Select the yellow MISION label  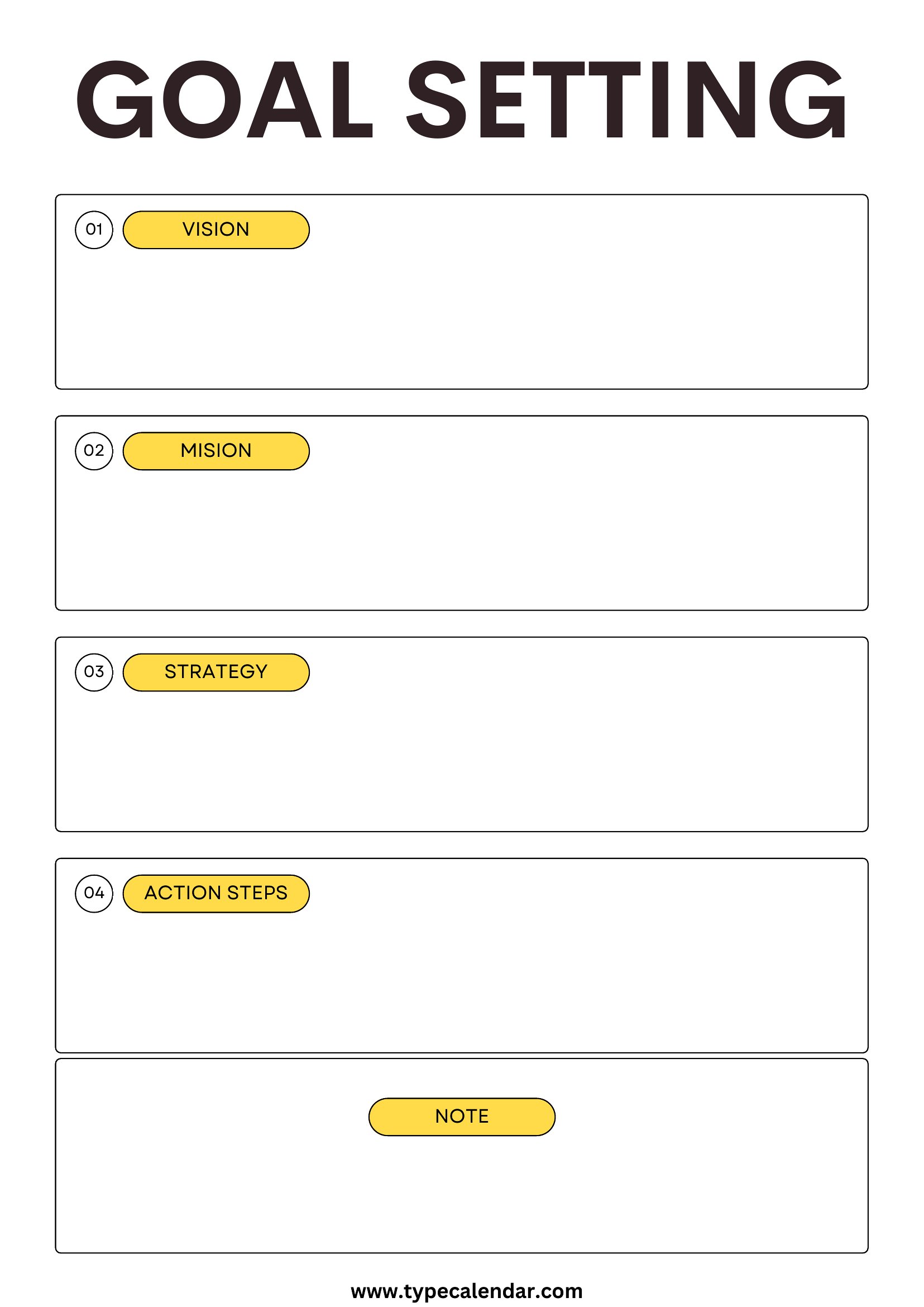(x=216, y=451)
